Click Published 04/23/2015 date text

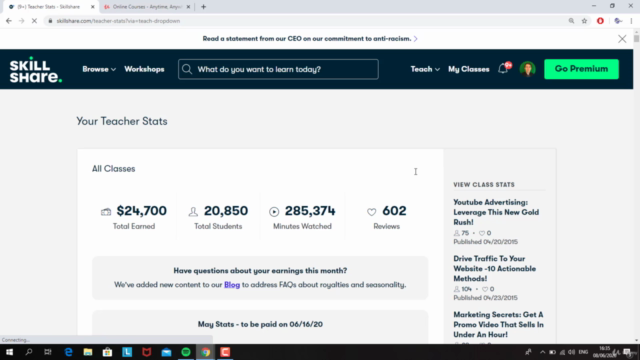[x=485, y=298]
